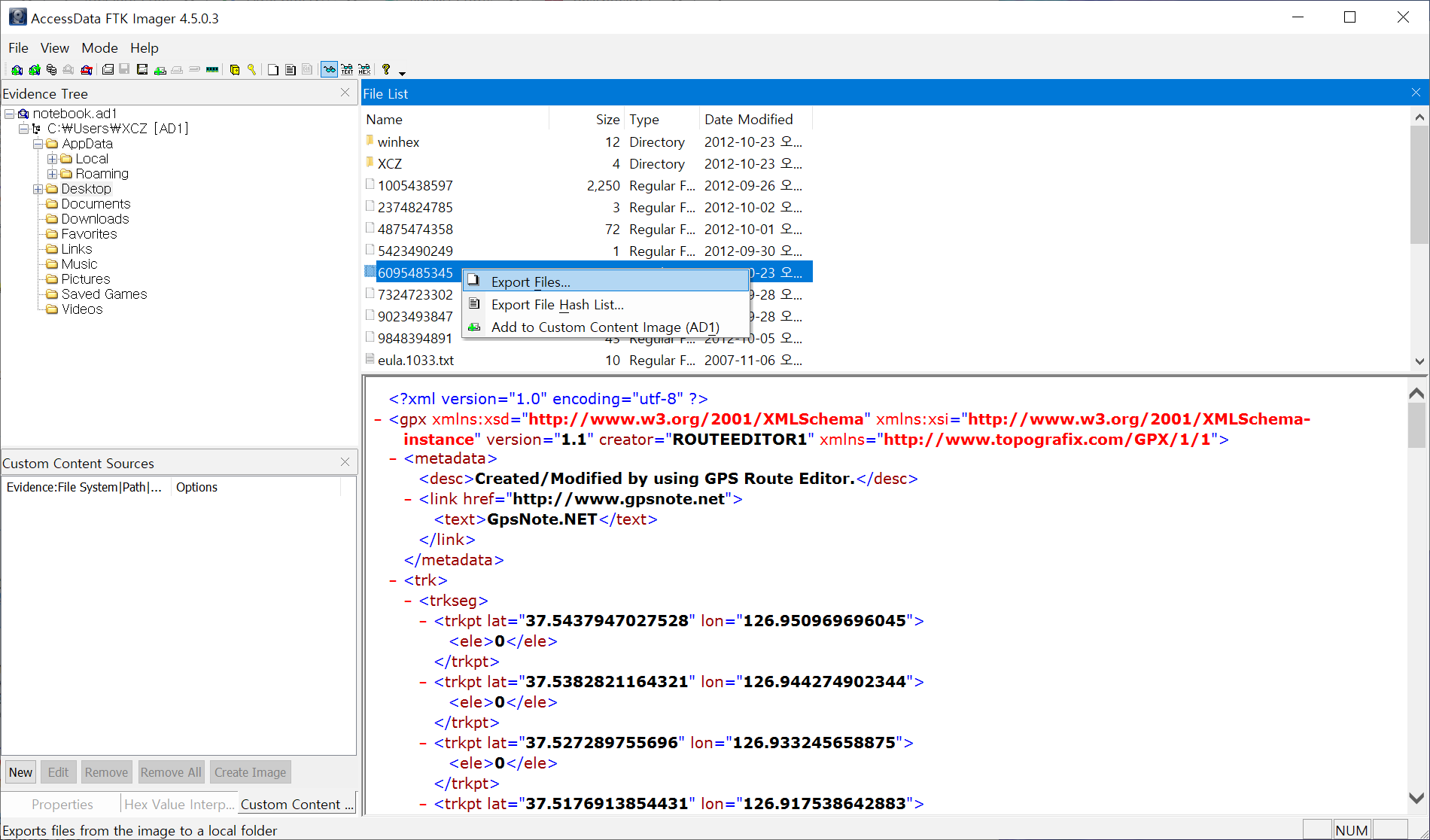
Task: Sort the file list by Size column
Action: (x=587, y=119)
